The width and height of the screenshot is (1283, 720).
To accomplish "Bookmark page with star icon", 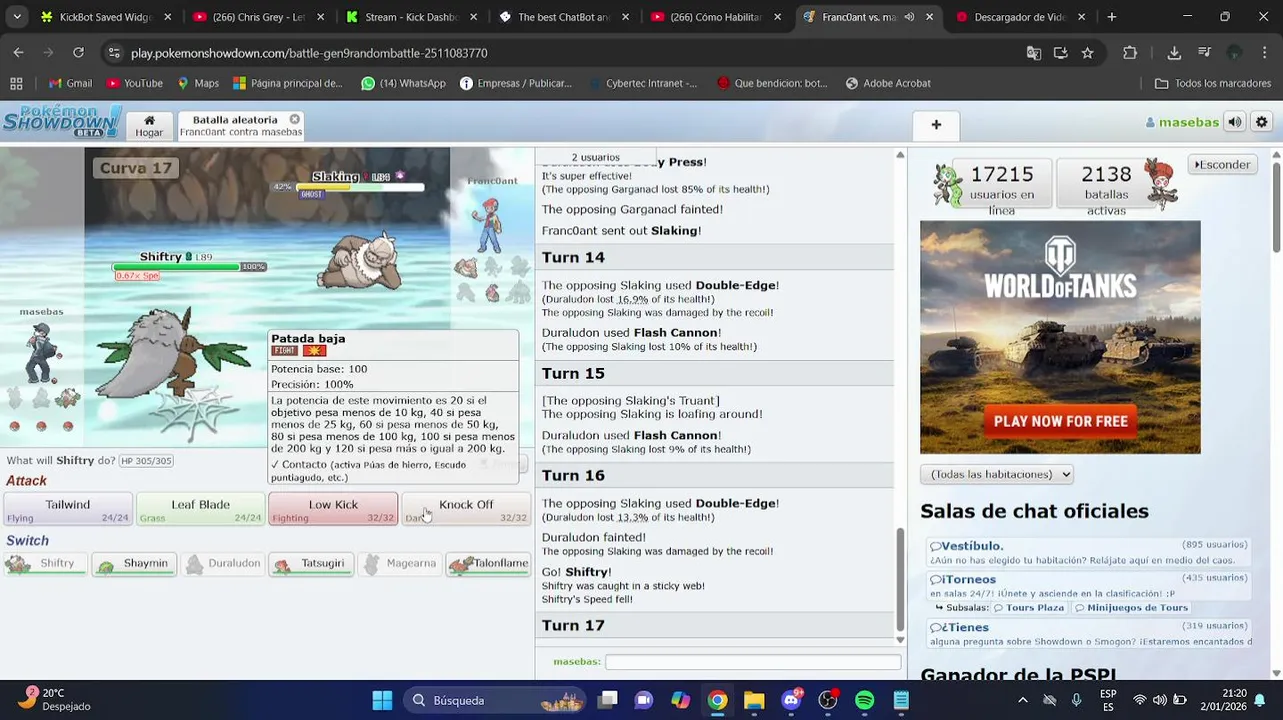I will click(x=1087, y=53).
